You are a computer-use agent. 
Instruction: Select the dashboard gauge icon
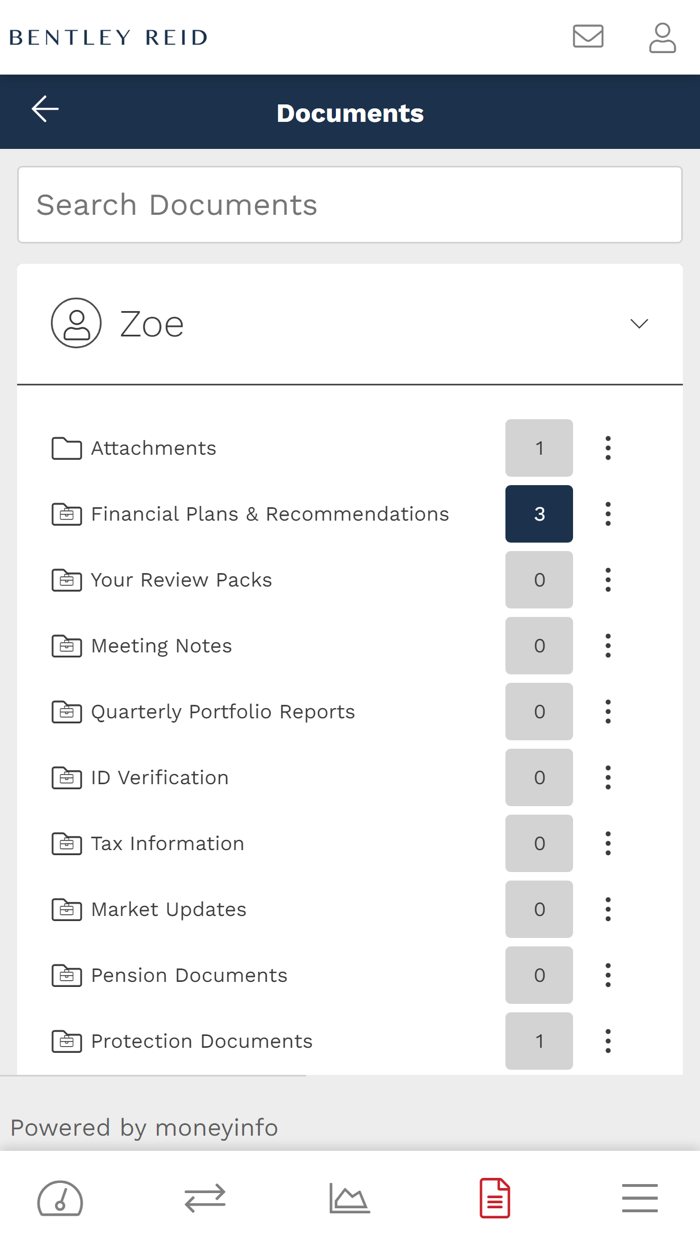click(59, 1199)
